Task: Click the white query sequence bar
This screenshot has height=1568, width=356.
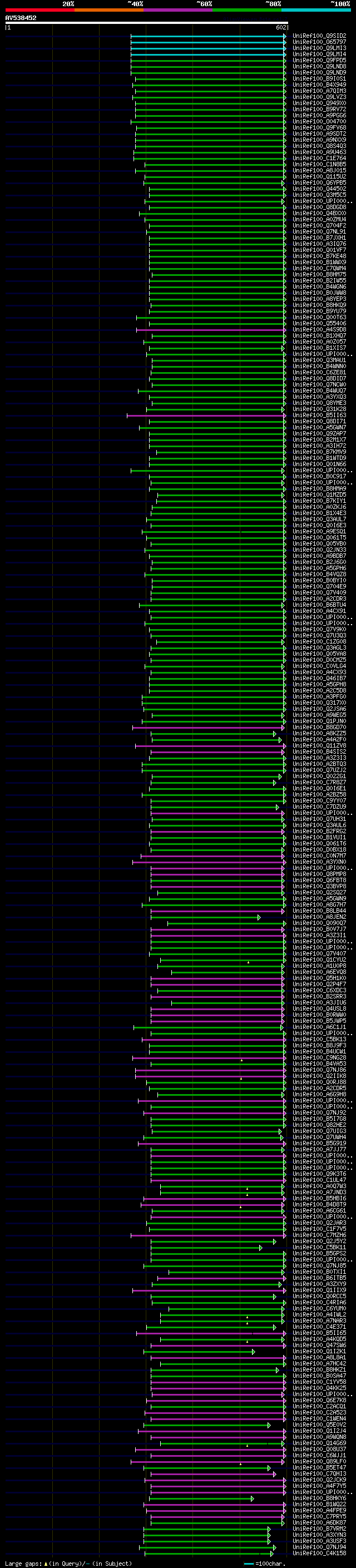Action: [146, 23]
